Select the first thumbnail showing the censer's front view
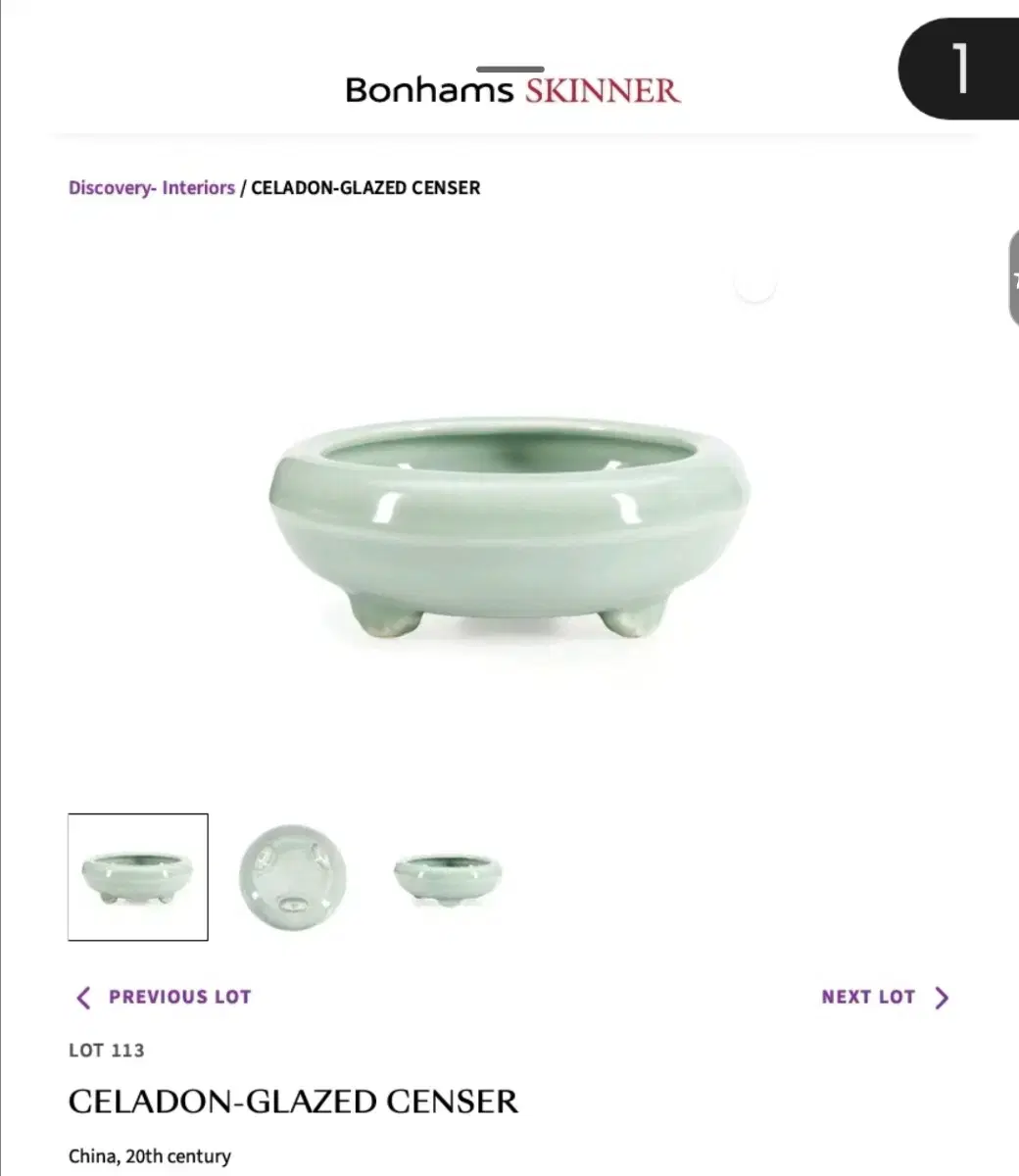Image resolution: width=1019 pixels, height=1176 pixels. click(138, 877)
